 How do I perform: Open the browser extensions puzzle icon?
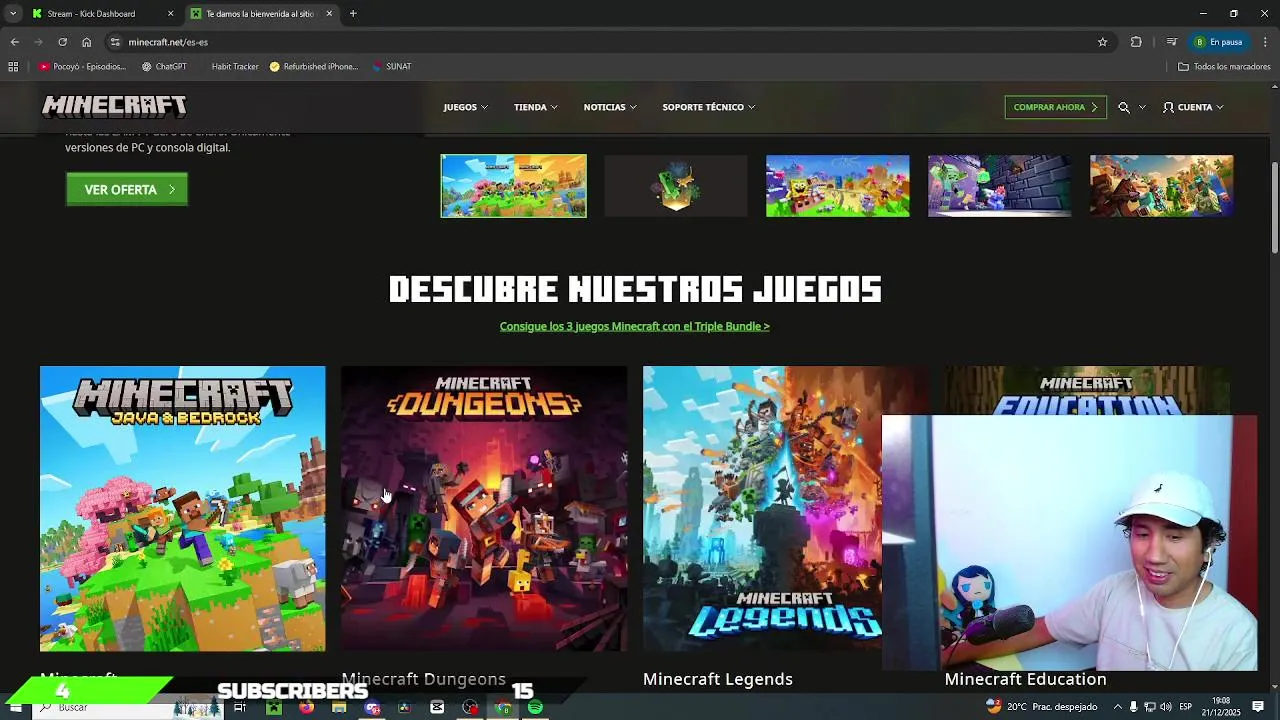(x=1136, y=42)
